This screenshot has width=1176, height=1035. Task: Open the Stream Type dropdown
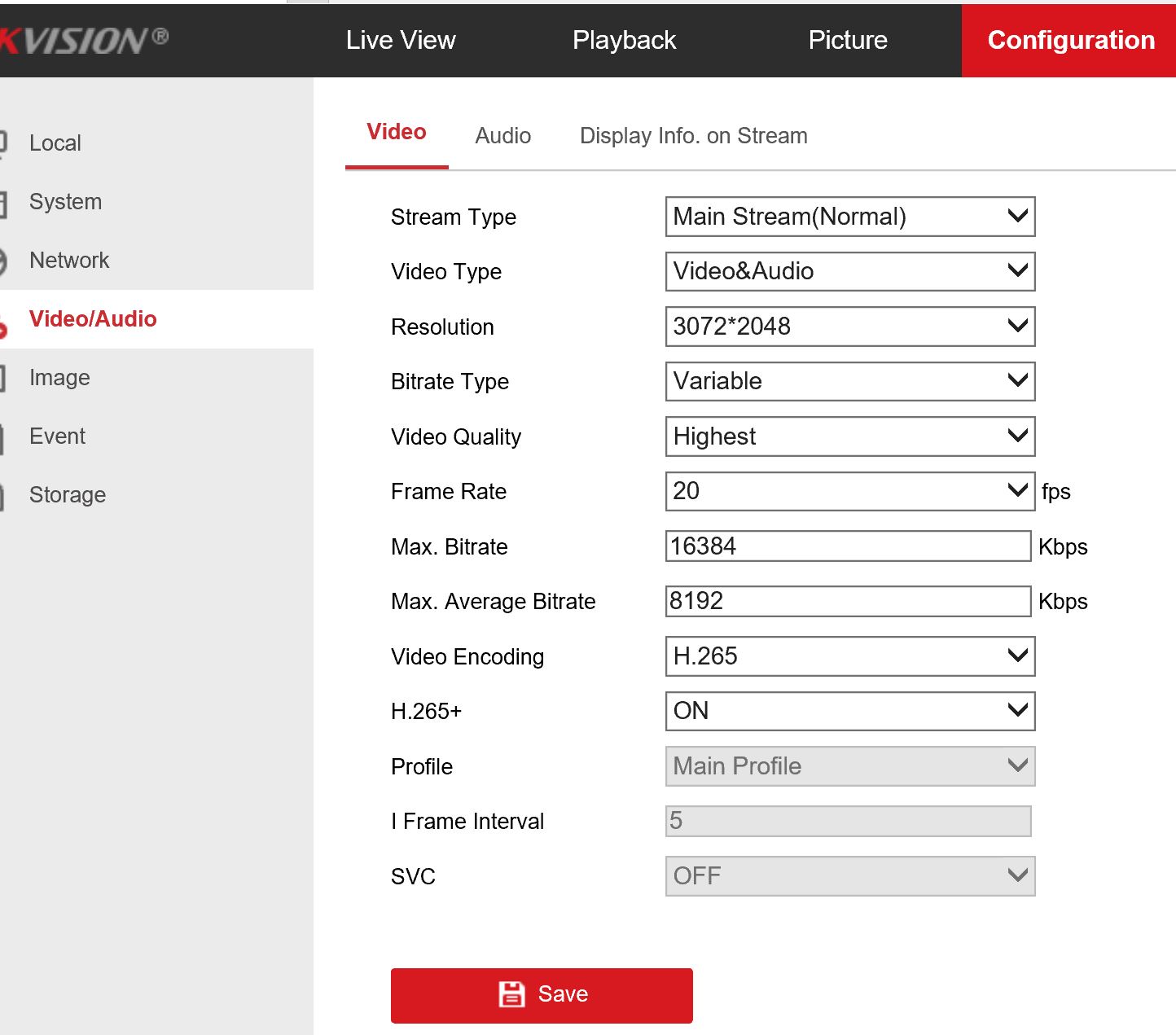pos(849,217)
